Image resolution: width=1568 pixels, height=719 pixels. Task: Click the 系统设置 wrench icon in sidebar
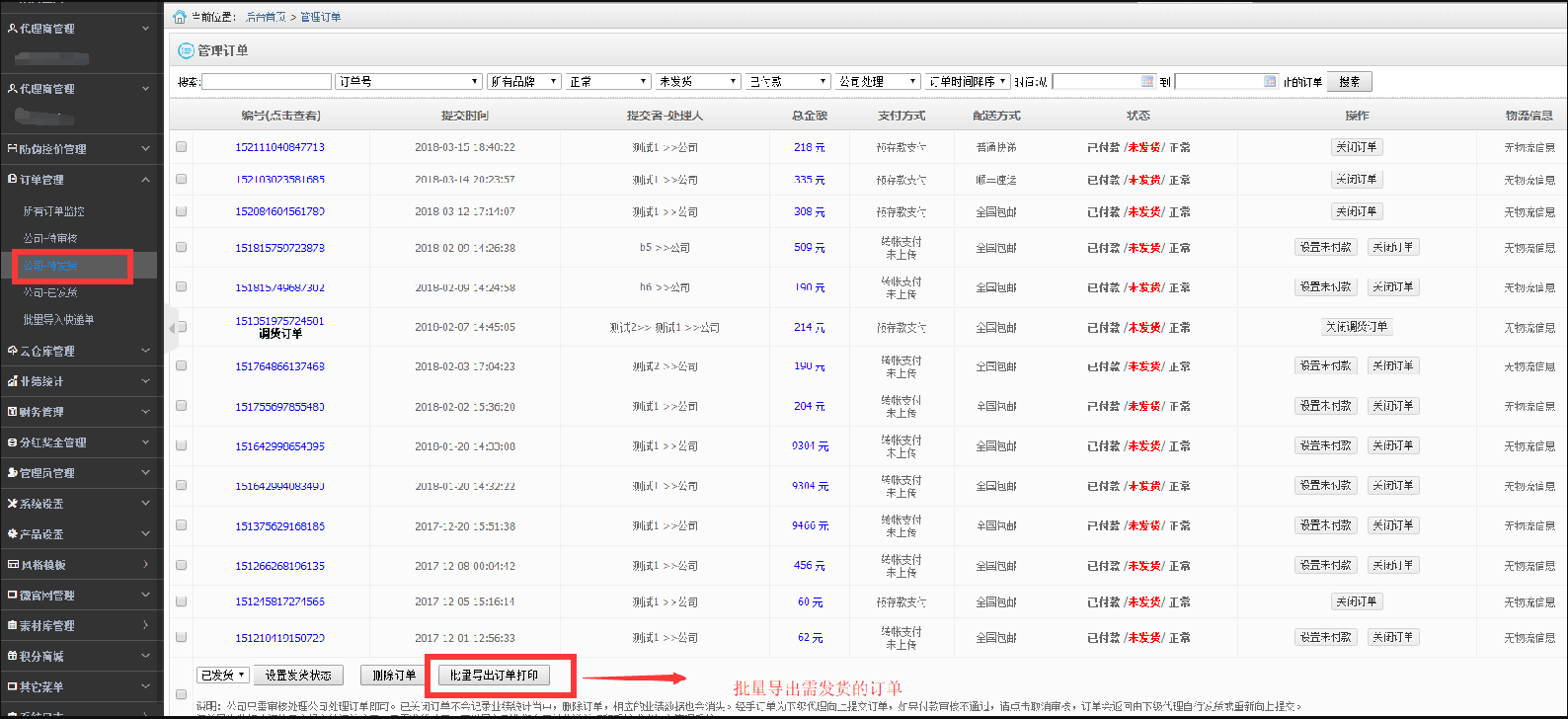point(12,504)
